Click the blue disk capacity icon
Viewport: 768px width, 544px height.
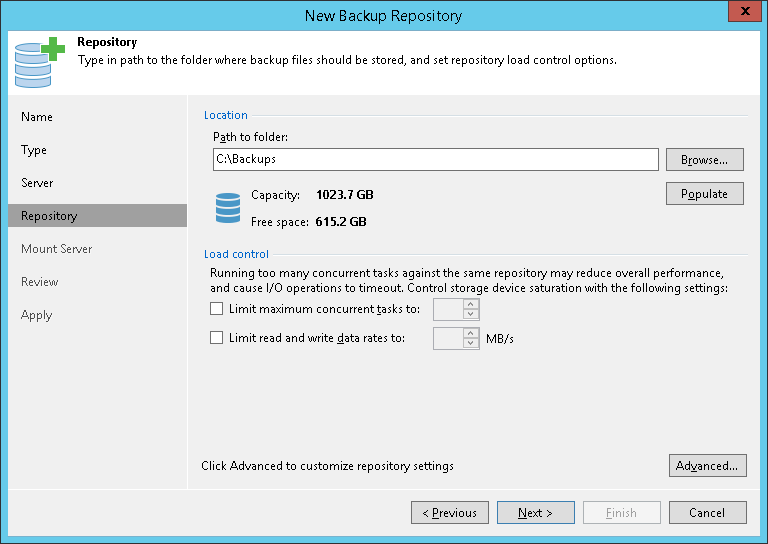tap(228, 208)
